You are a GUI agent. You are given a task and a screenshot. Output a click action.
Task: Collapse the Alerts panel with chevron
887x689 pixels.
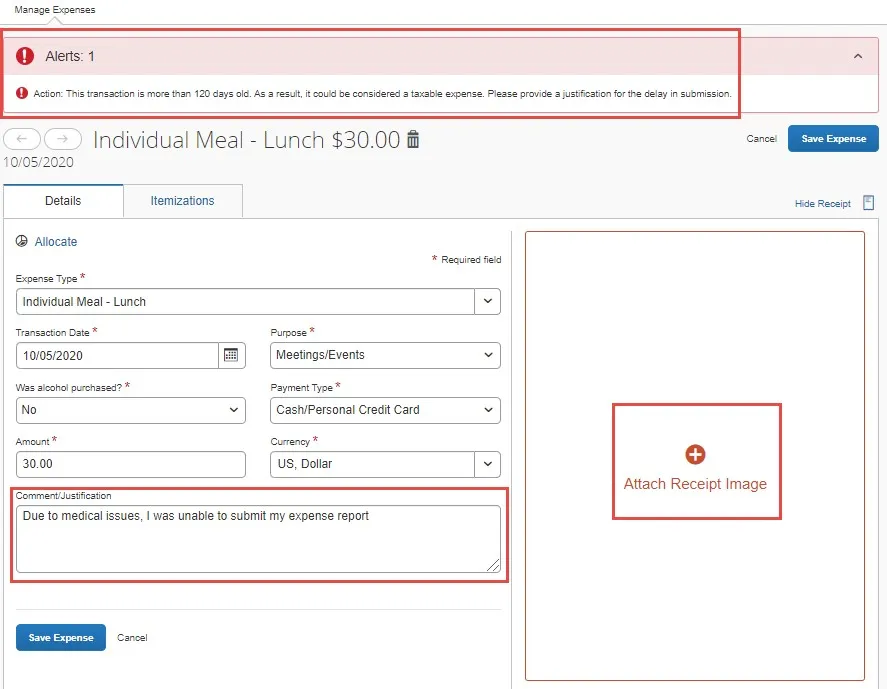(858, 56)
